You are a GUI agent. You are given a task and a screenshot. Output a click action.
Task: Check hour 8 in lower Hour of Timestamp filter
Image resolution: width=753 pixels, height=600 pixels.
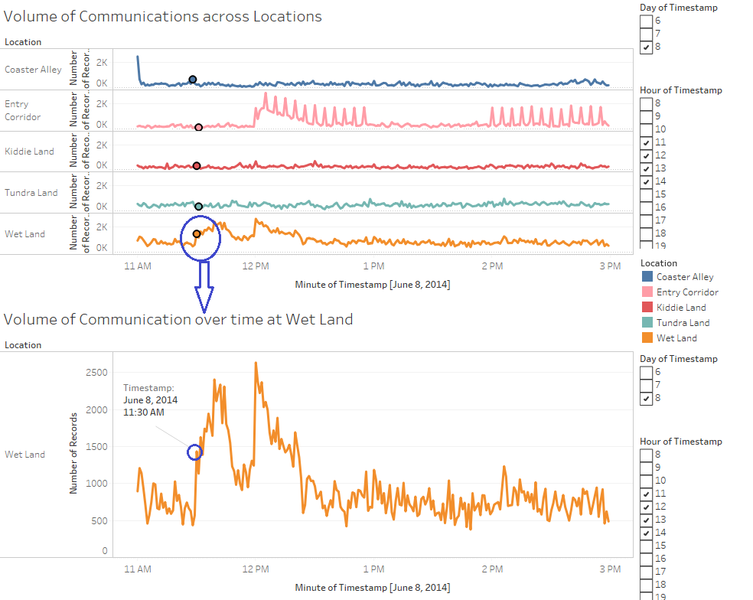[x=646, y=454]
